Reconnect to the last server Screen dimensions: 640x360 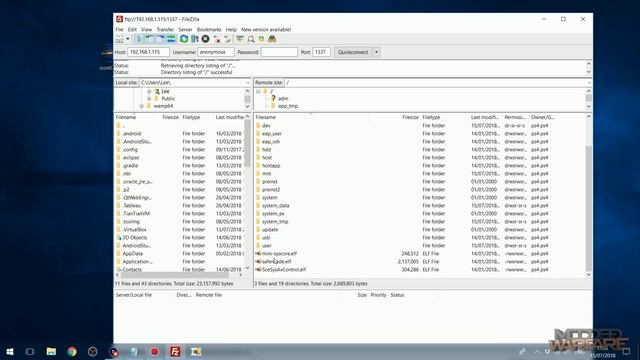pyautogui.click(x=227, y=39)
